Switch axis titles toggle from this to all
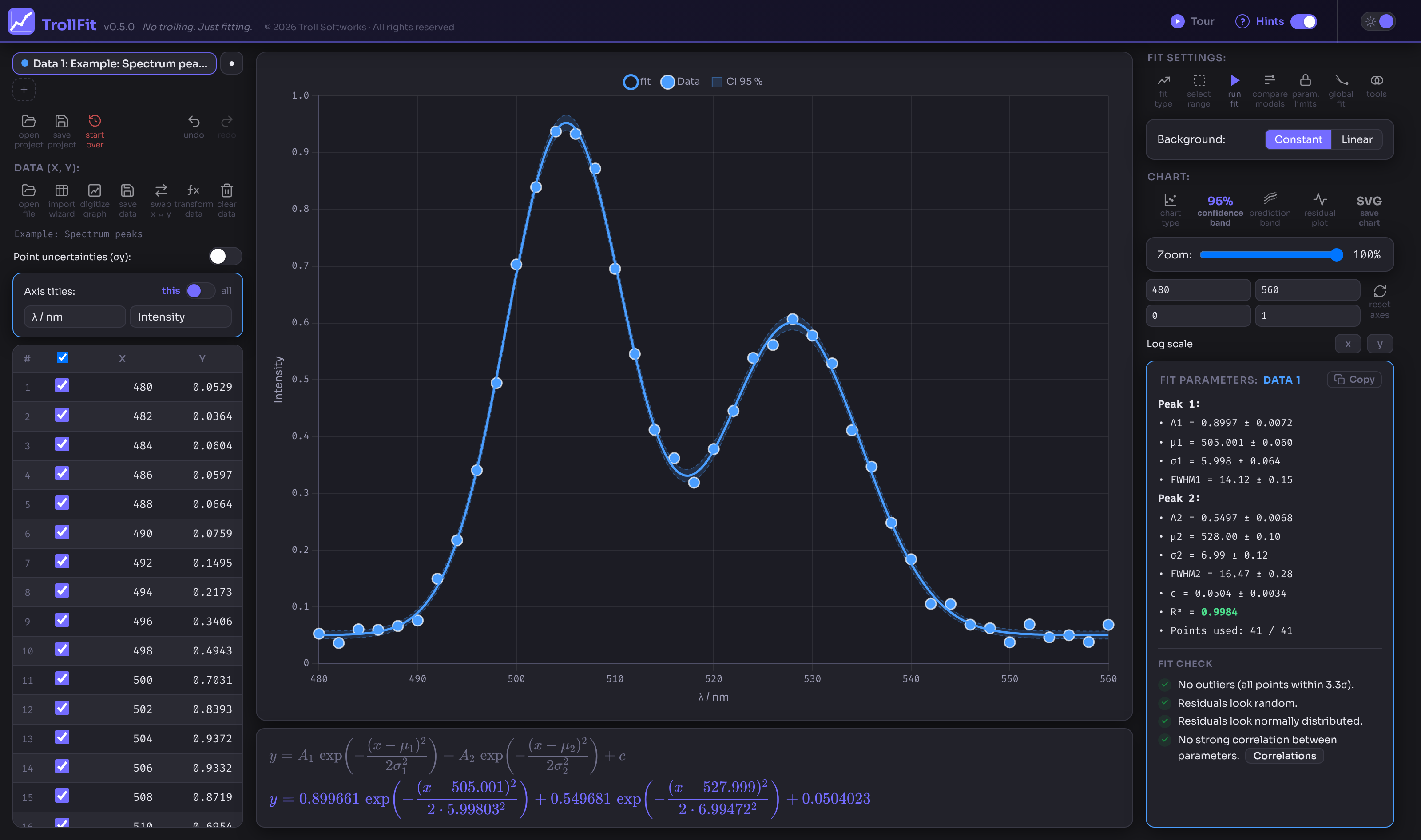Screen dimensions: 1421x840 [x=200, y=291]
